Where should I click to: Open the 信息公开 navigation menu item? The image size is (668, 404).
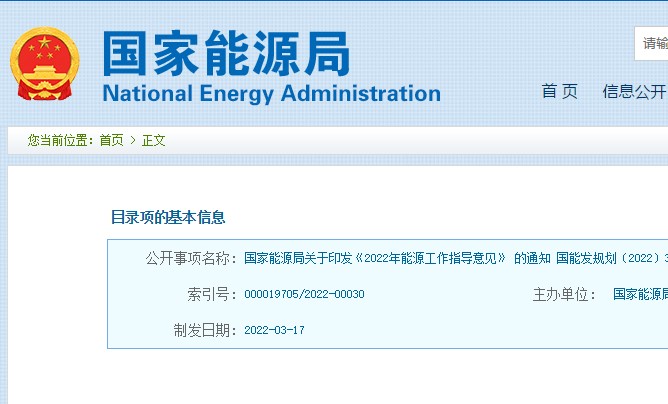coord(635,91)
